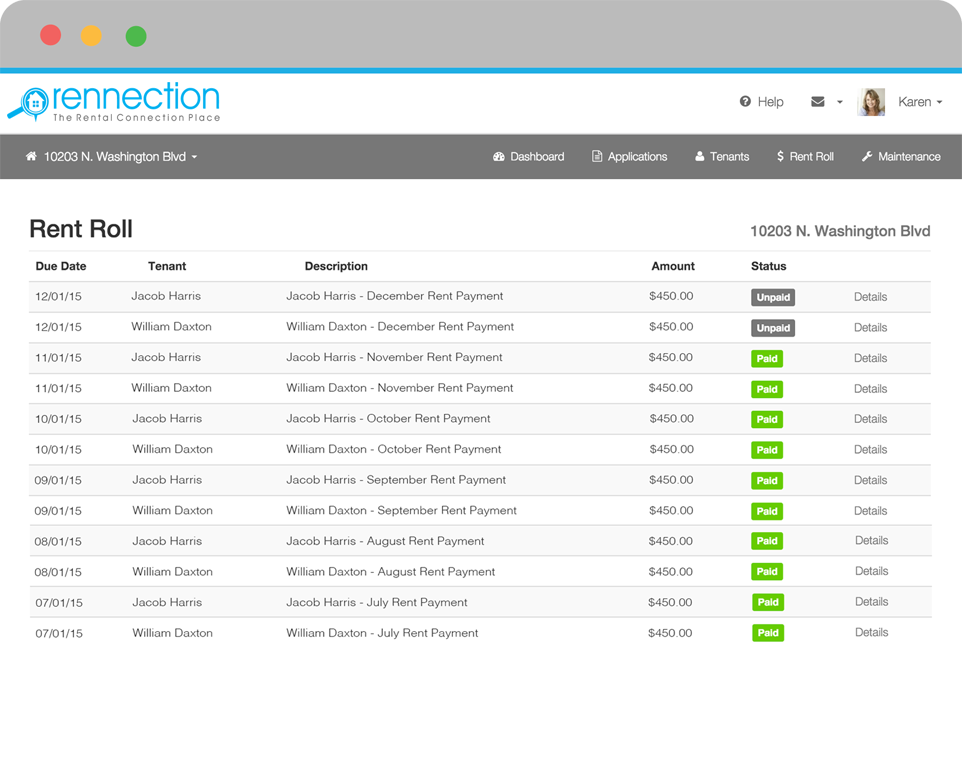Click the Rent Roll dollar sign icon
The width and height of the screenshot is (962, 770).
coord(780,157)
